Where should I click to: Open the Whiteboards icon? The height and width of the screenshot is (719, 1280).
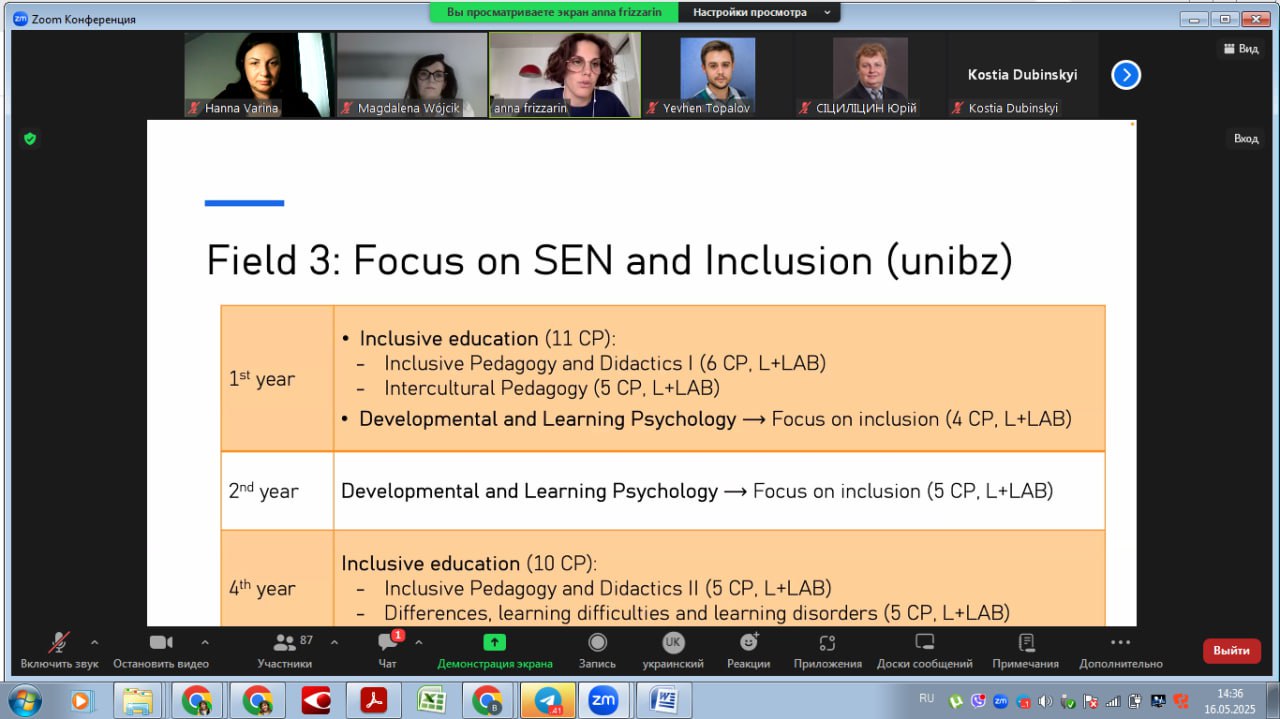point(924,643)
